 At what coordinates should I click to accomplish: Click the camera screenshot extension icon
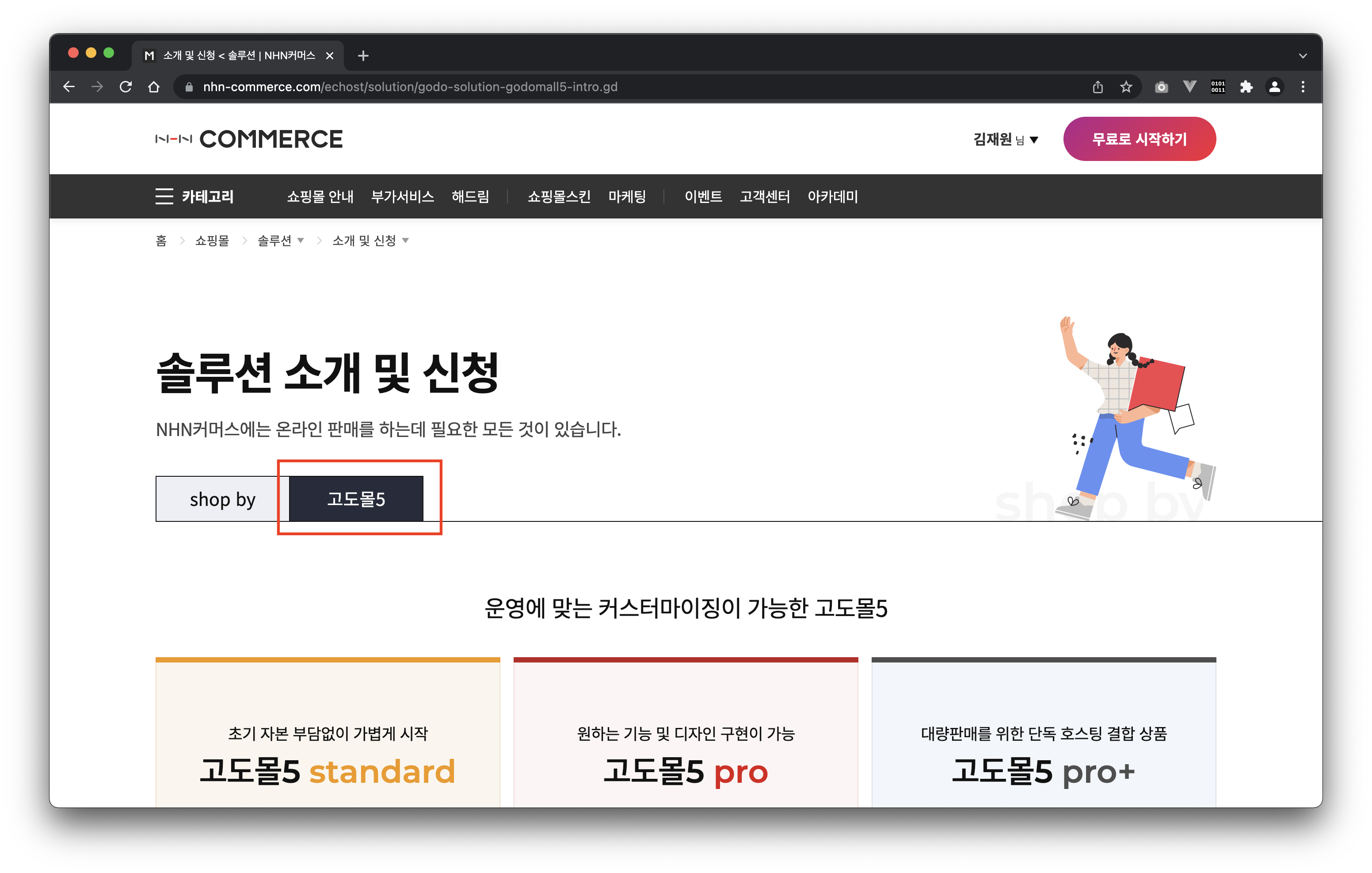click(x=1161, y=87)
